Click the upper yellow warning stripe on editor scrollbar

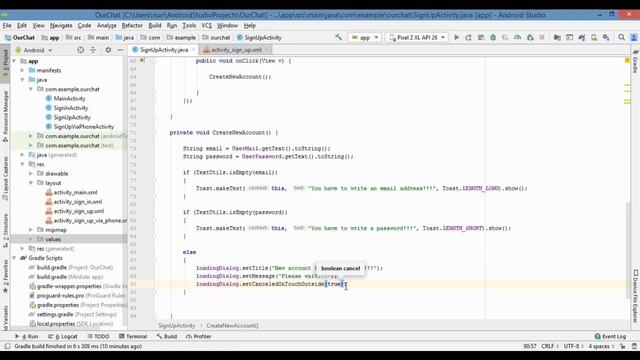click(x=627, y=85)
